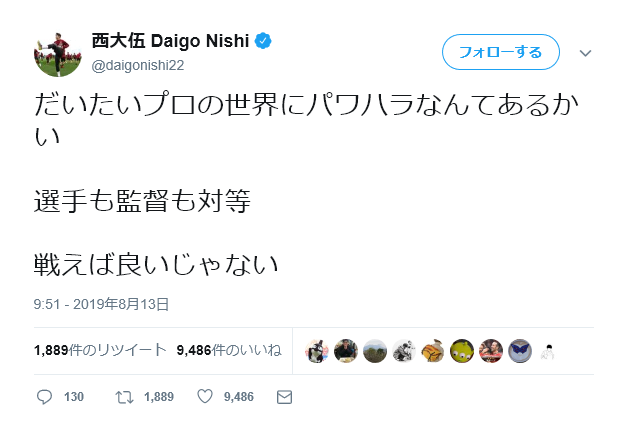Click the retweet arrows icon
The image size is (631, 429).
(124, 397)
